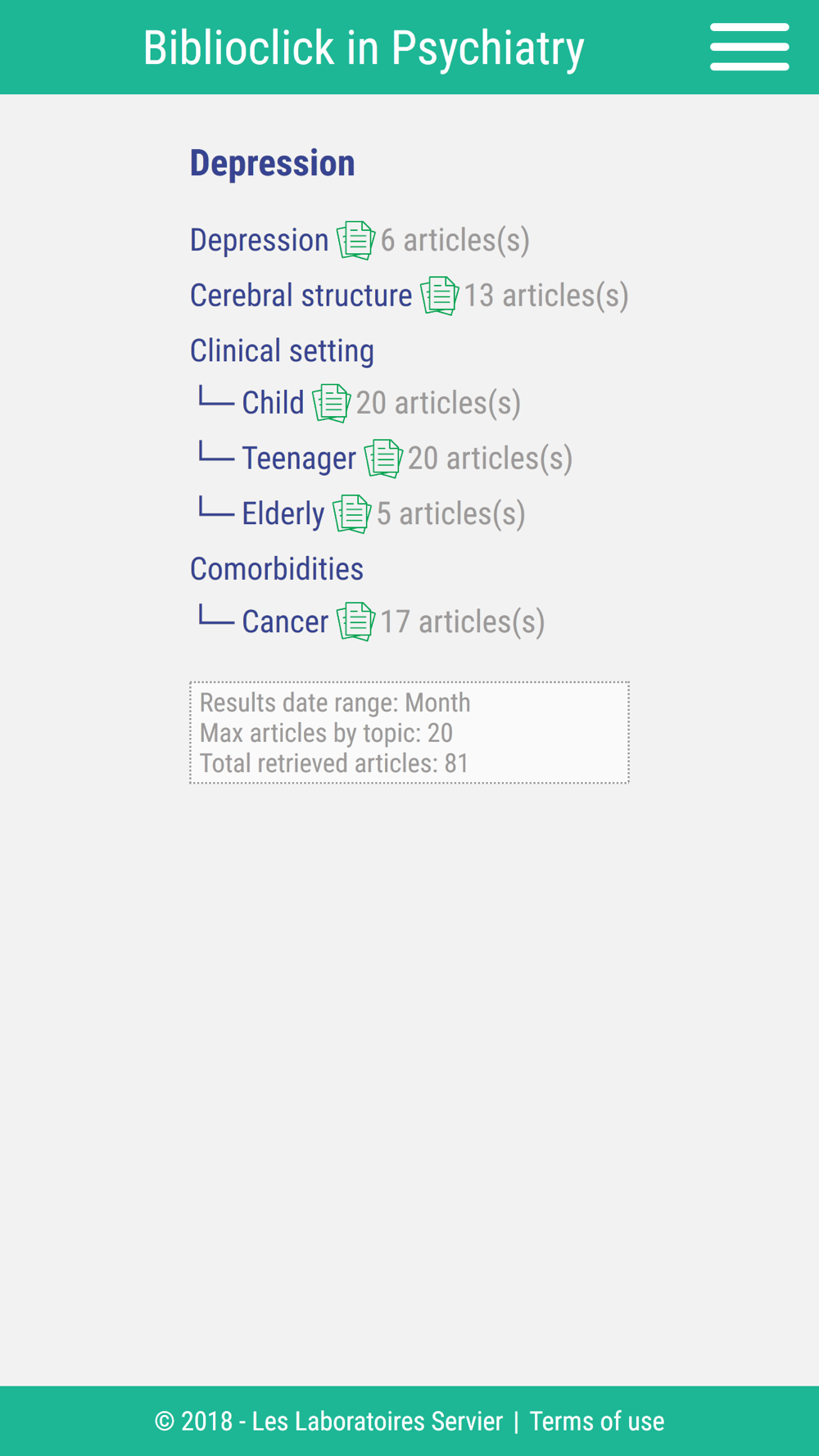Click the 13 articles(s) count
The height and width of the screenshot is (1456, 819).
click(546, 296)
